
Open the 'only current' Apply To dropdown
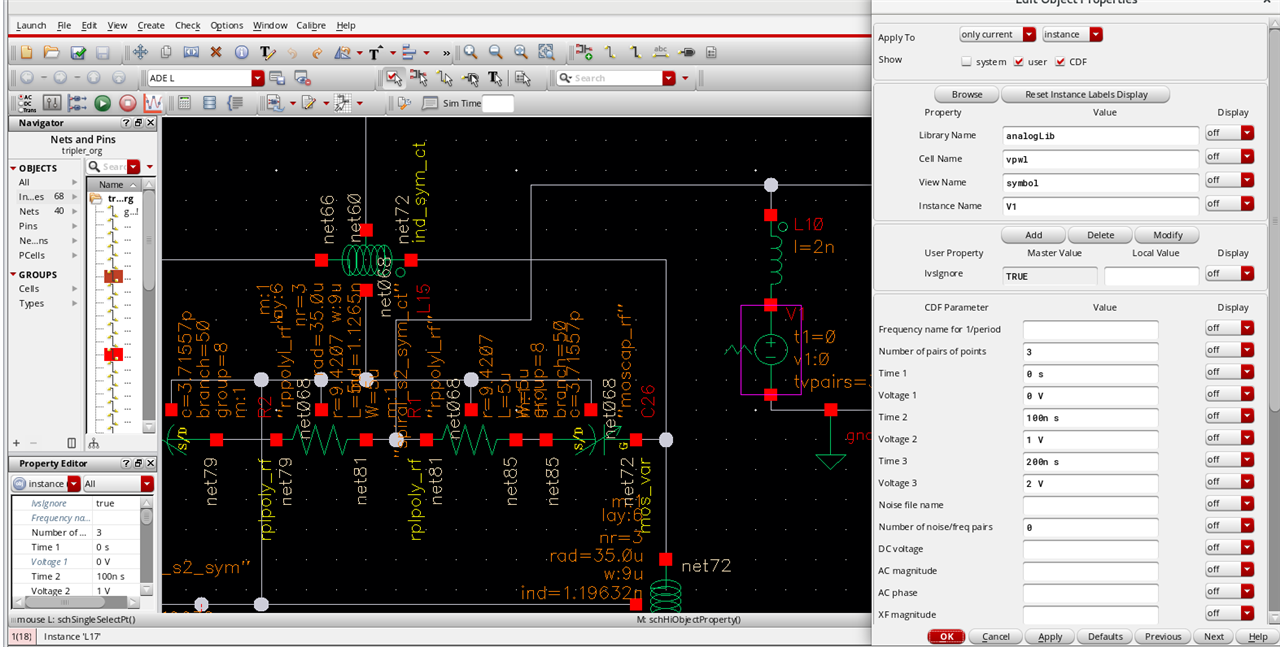pos(996,35)
